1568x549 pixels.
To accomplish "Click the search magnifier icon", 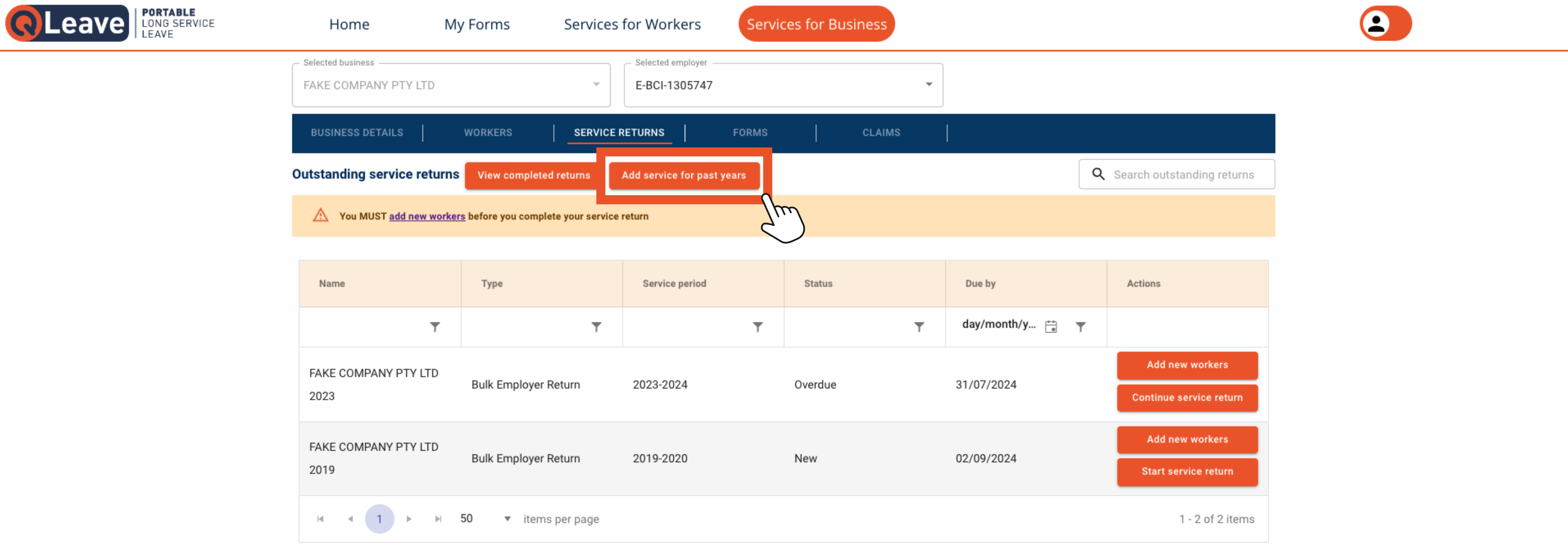I will (x=1098, y=174).
